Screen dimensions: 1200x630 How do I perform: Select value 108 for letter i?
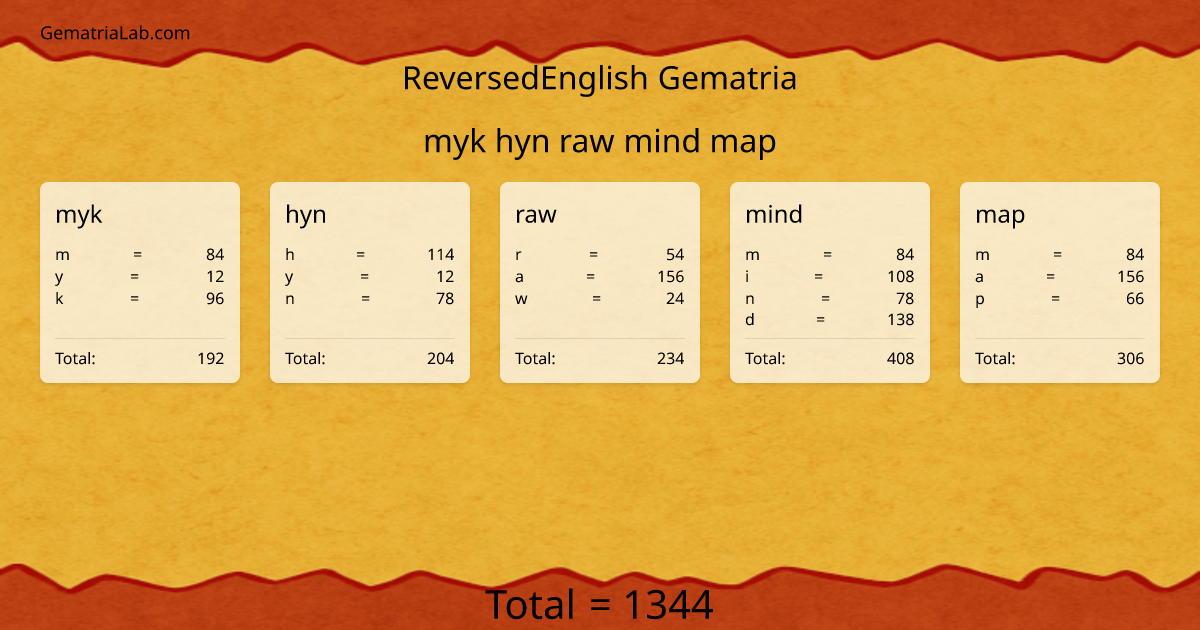900,277
